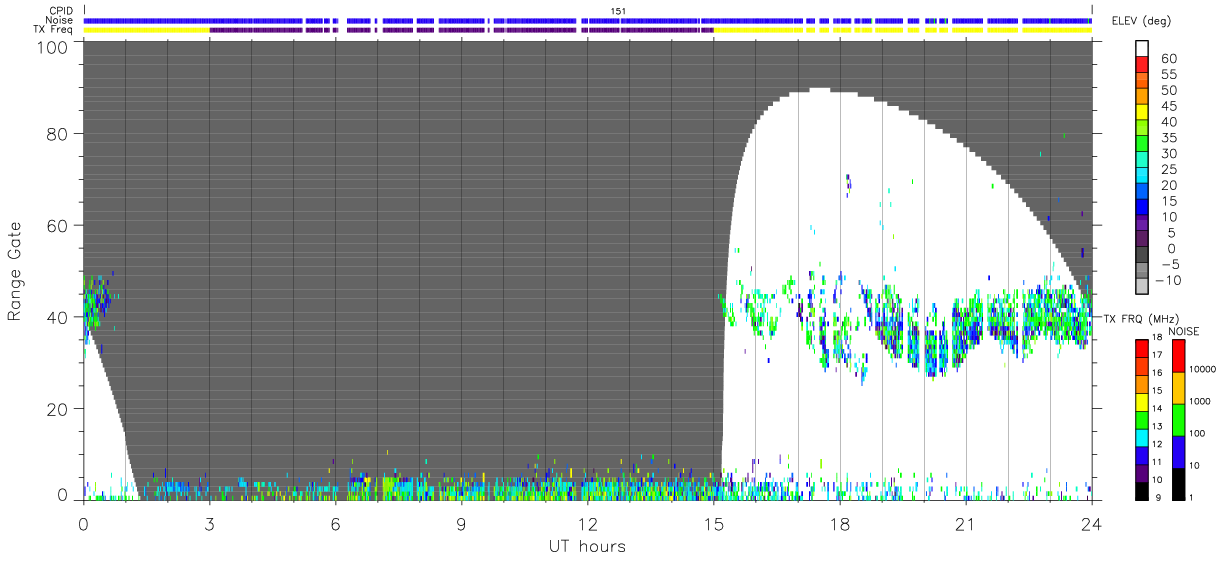
Task: Click the 'ELEV (deg)' legend title
Action: coord(1142,21)
